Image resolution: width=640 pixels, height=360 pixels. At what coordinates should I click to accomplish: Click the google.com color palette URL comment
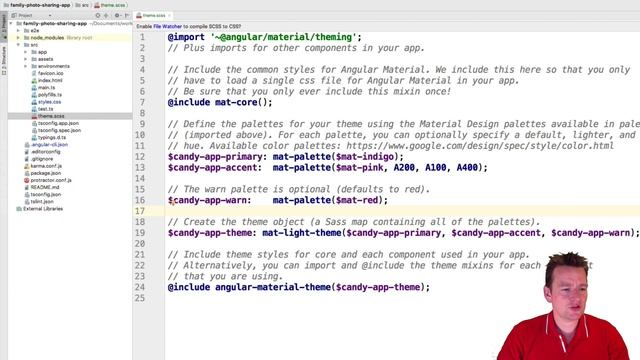(480, 146)
